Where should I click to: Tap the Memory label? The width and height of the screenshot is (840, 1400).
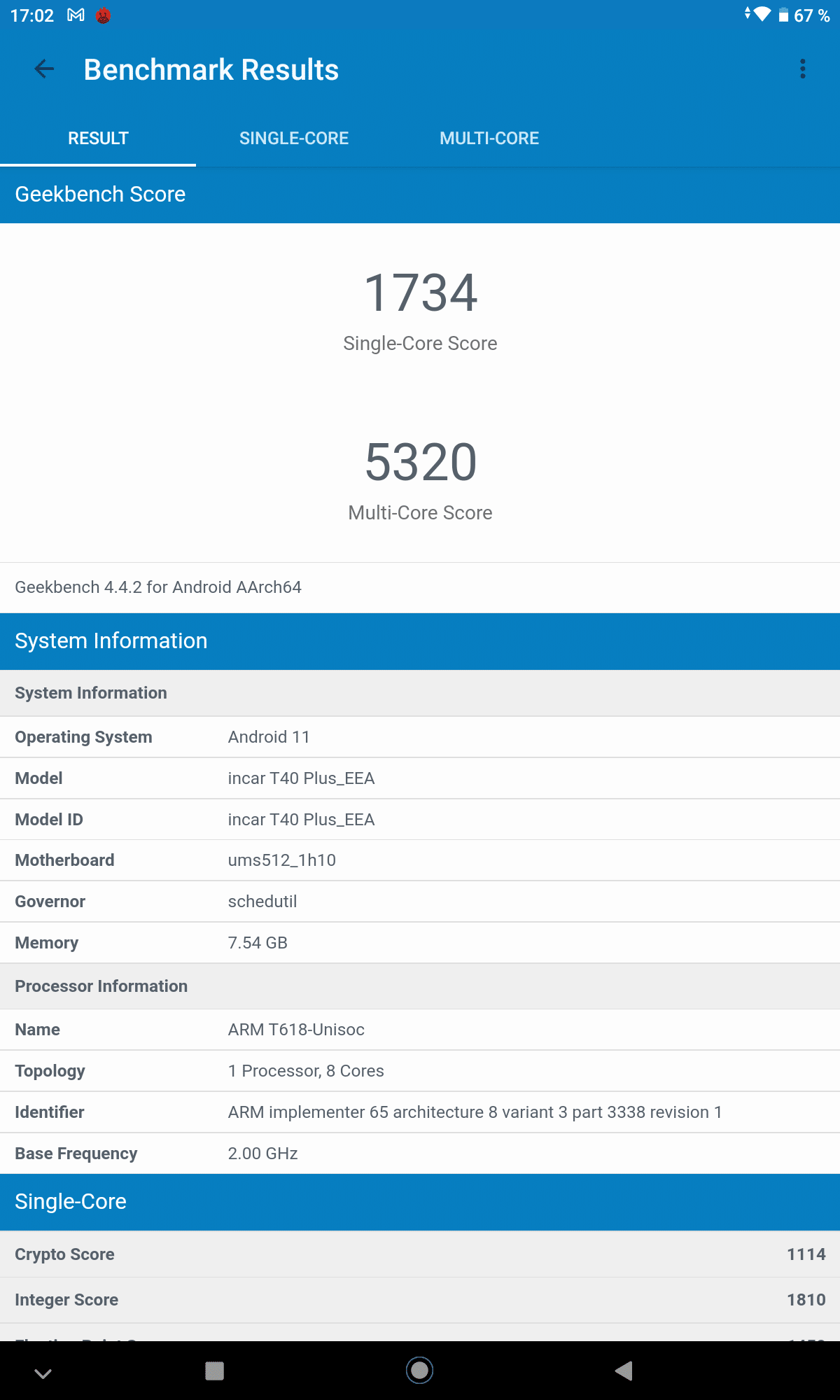pyautogui.click(x=47, y=943)
